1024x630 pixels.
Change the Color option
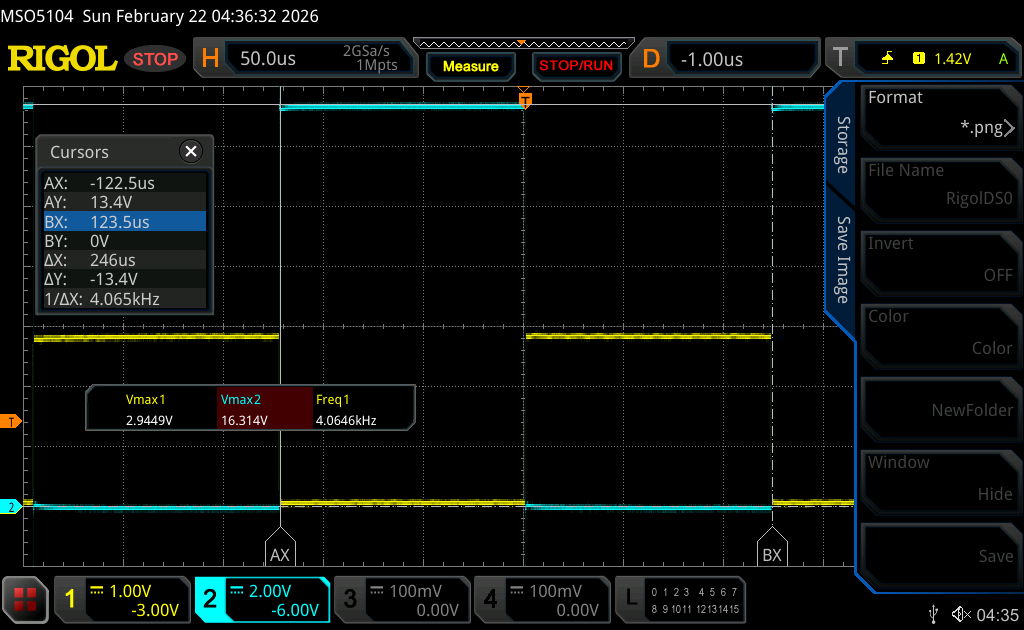tap(940, 334)
